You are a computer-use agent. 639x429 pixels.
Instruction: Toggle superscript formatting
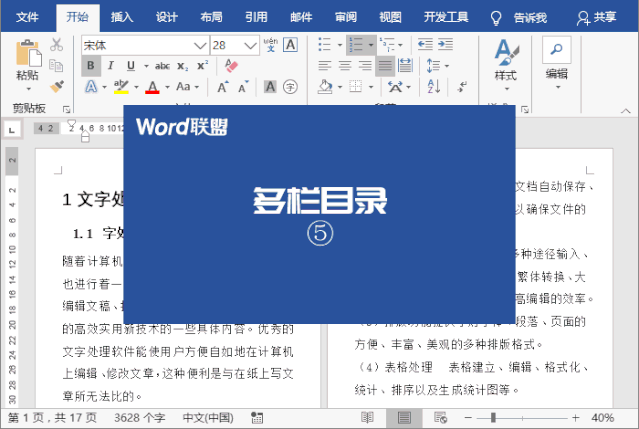tap(202, 66)
